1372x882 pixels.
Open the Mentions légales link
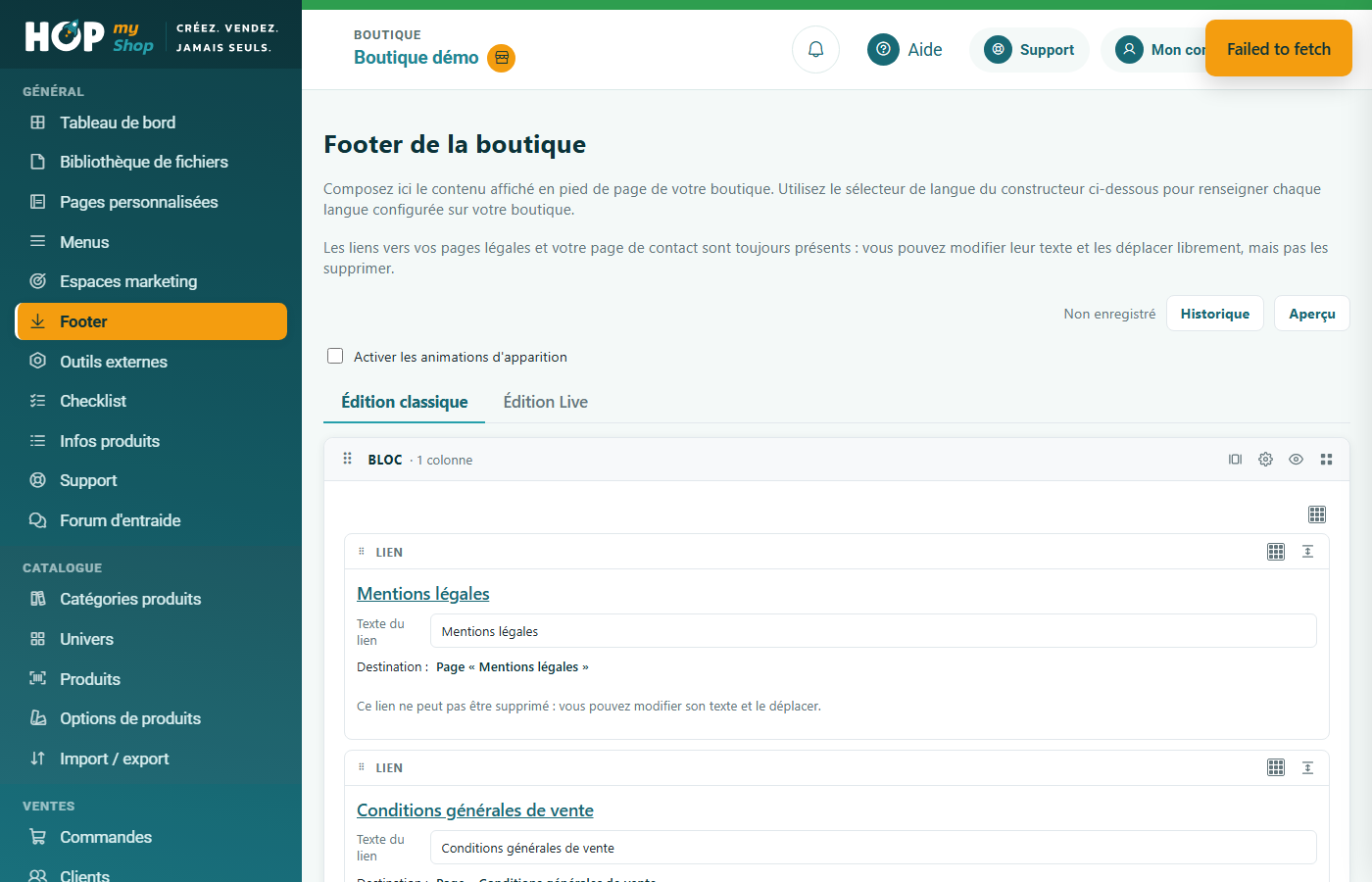[423, 594]
